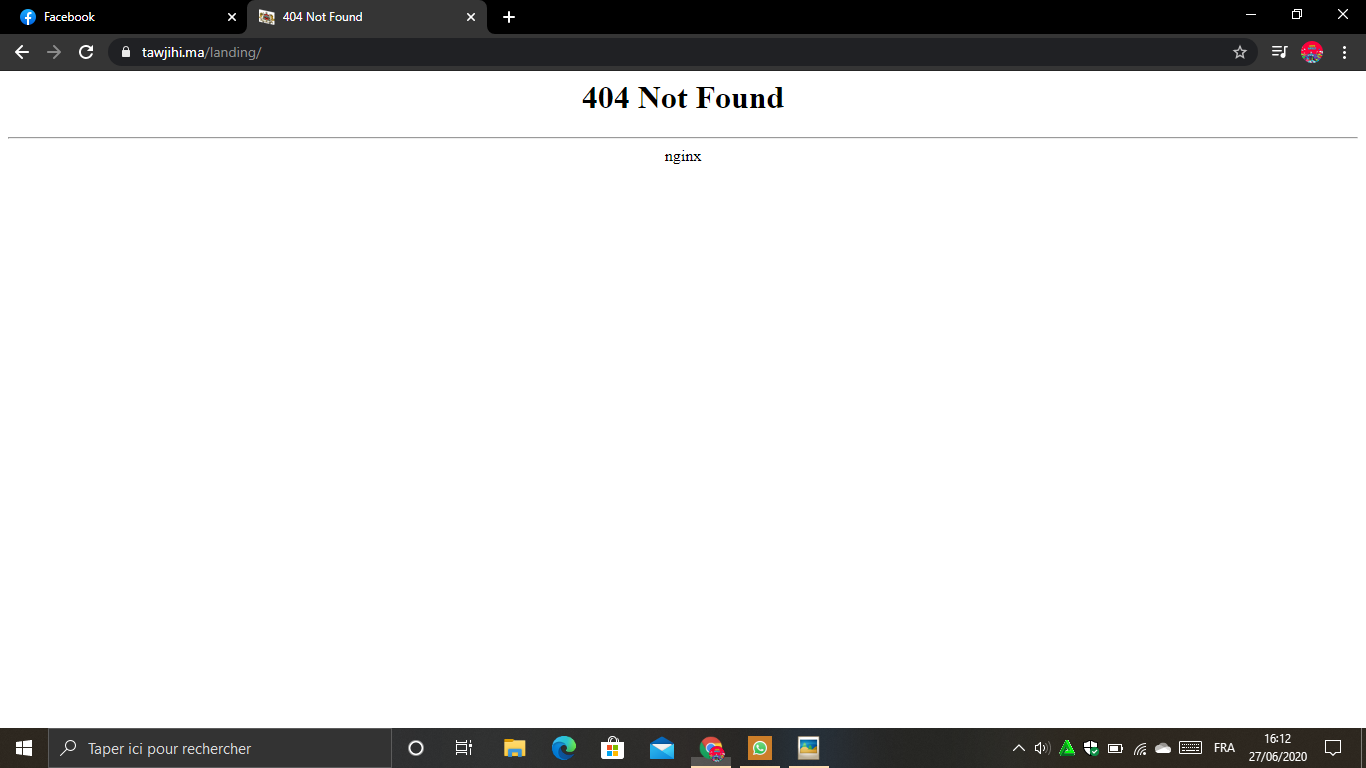View site info via the padlock icon

point(125,52)
